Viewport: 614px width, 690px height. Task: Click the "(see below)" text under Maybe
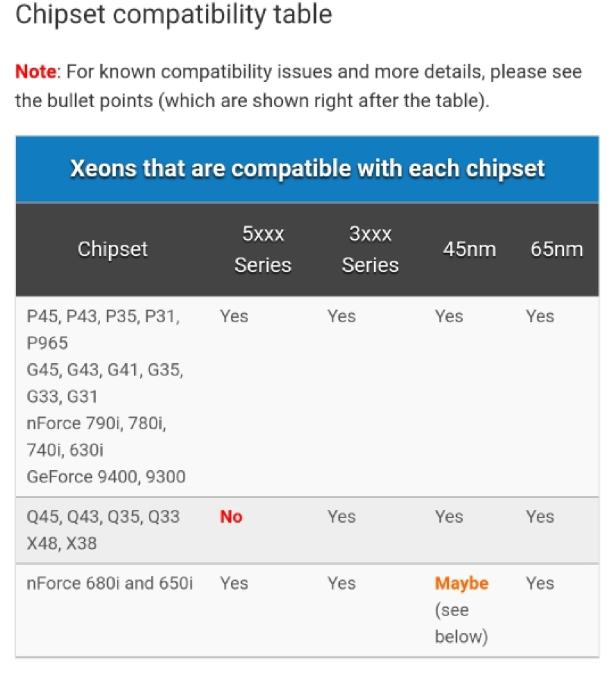click(461, 623)
